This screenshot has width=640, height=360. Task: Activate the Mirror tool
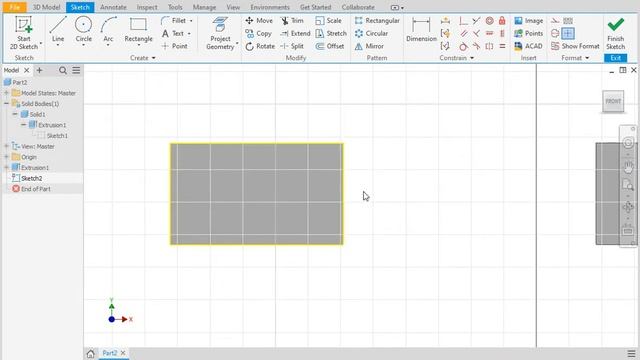click(369, 46)
